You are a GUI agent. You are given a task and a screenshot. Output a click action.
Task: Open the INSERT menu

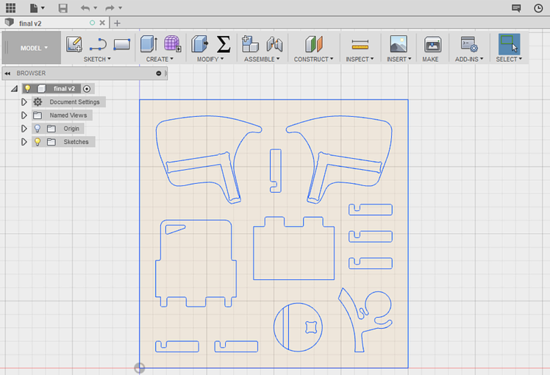399,59
